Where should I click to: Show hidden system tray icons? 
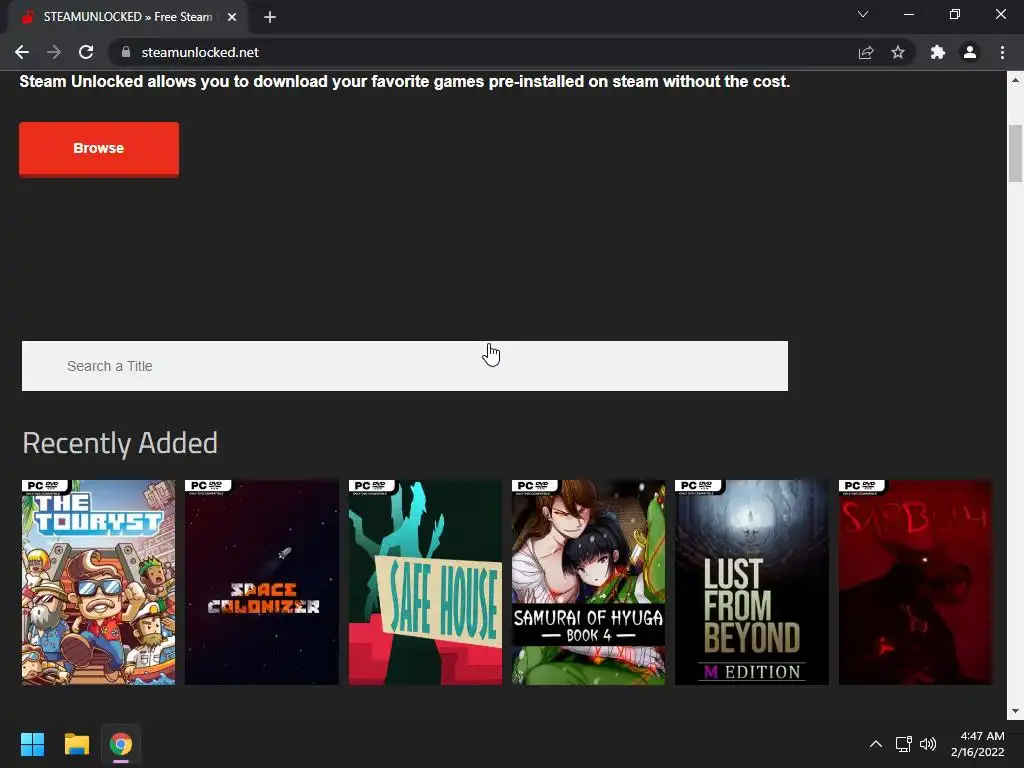click(876, 744)
